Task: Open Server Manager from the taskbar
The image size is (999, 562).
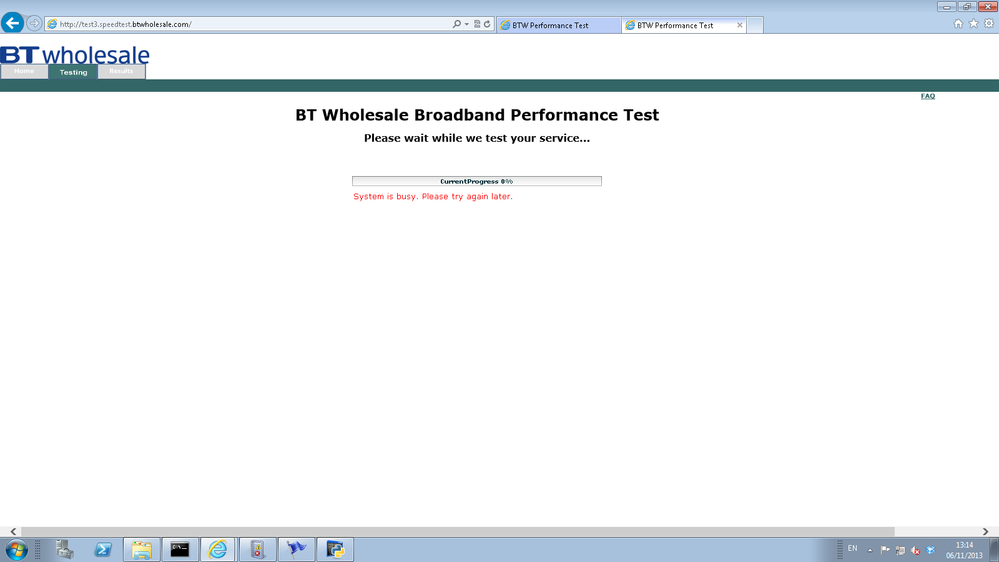Action: tap(64, 549)
